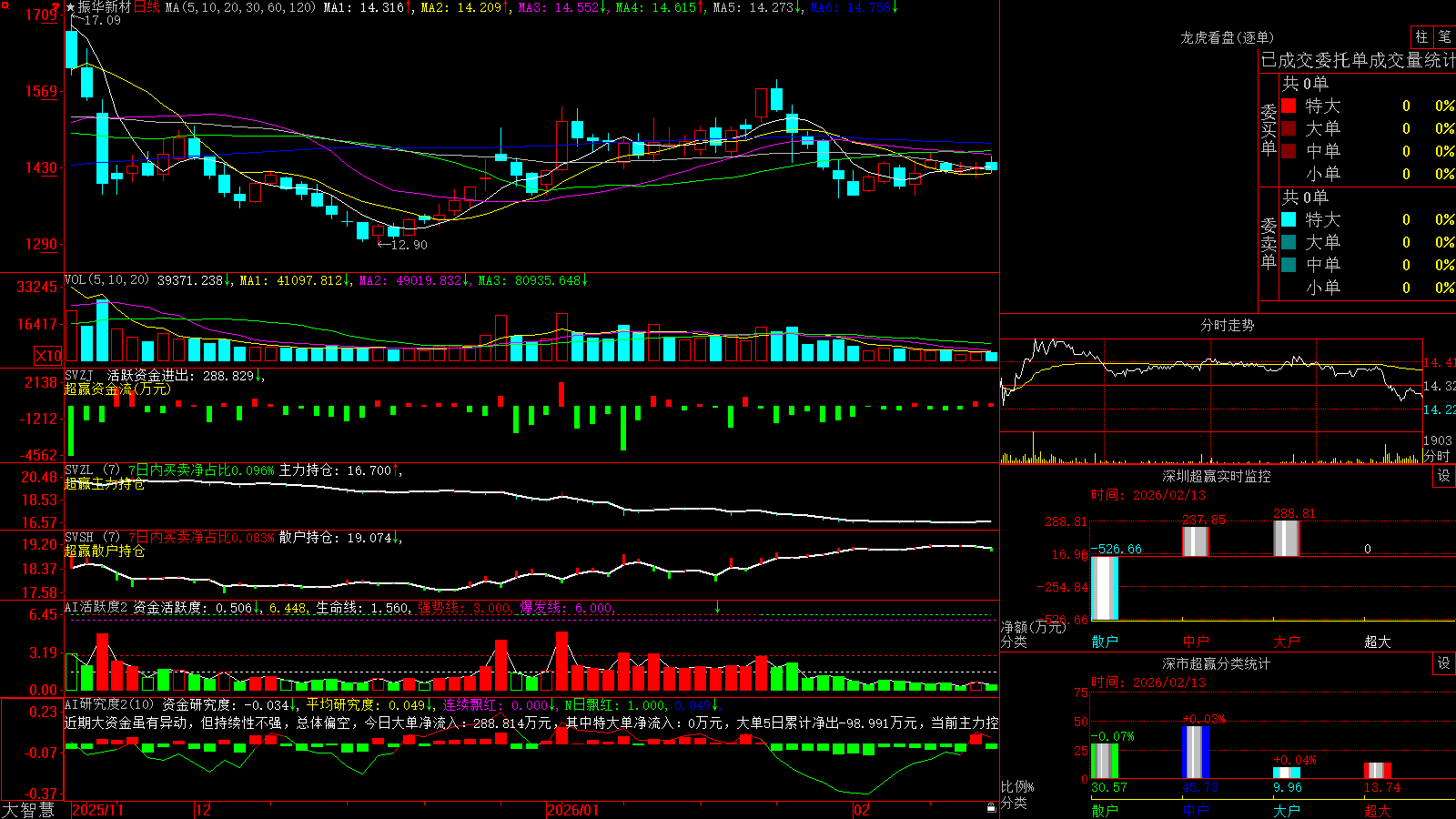This screenshot has width=1456, height=819.
Task: Switch 龙虎看盘 to 笔 tick mode
Action: click(1444, 36)
